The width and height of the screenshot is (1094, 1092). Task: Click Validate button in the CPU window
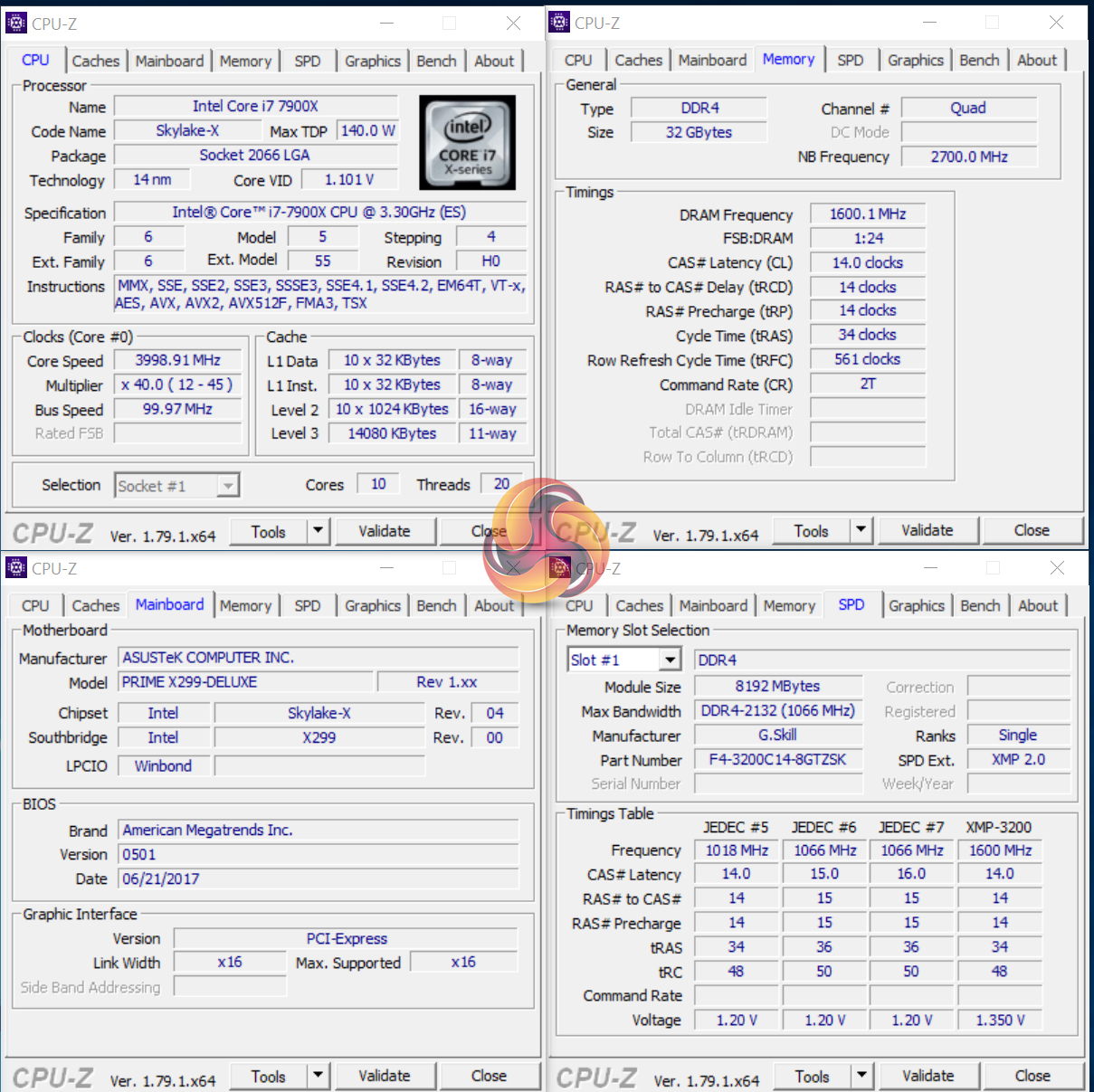coord(385,531)
